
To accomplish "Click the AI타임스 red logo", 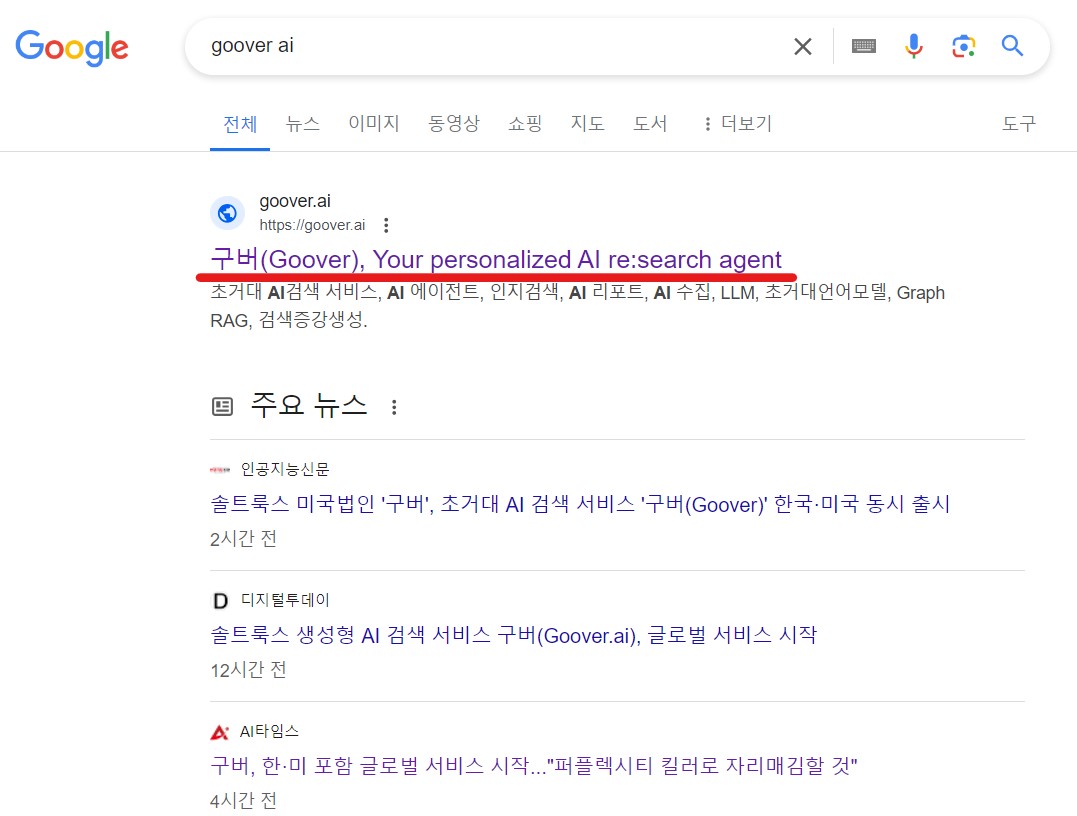I will click(x=220, y=732).
